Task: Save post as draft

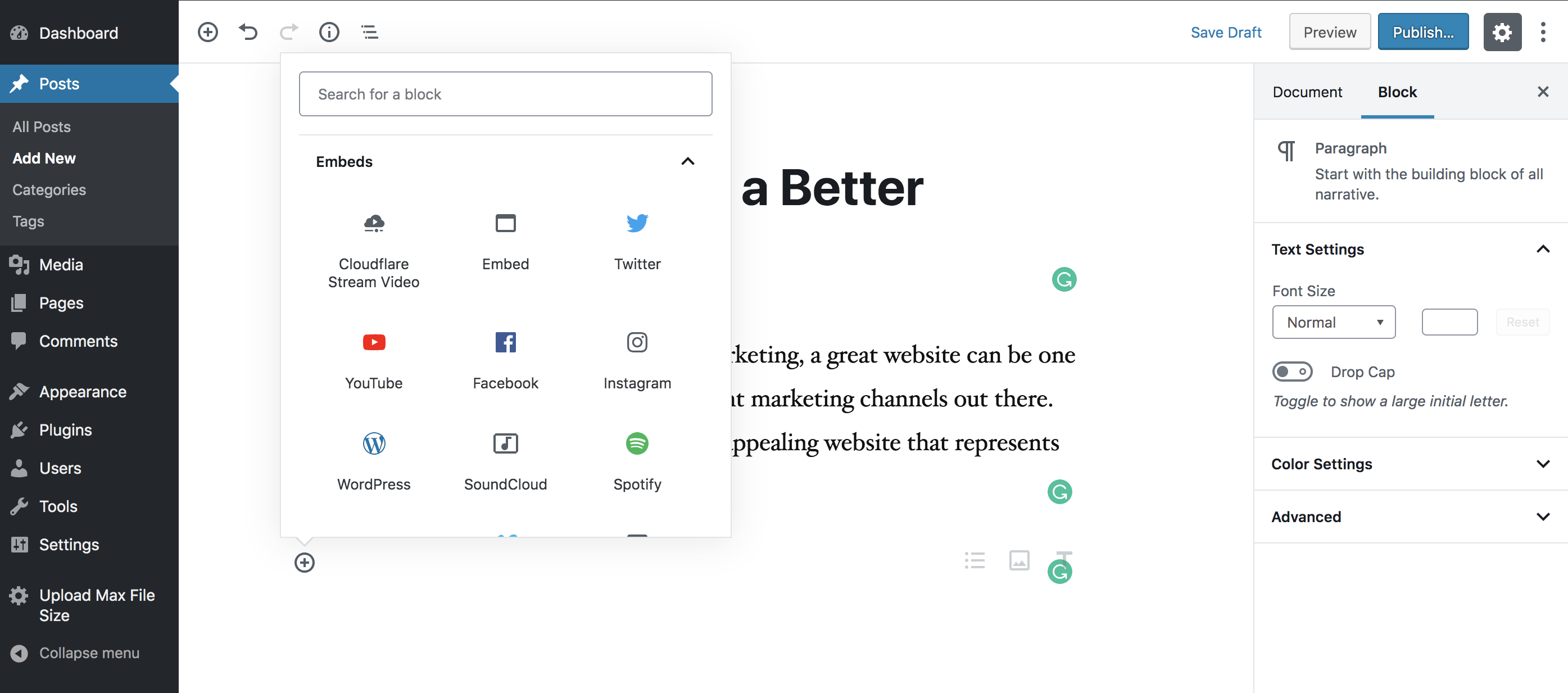Action: (1227, 32)
